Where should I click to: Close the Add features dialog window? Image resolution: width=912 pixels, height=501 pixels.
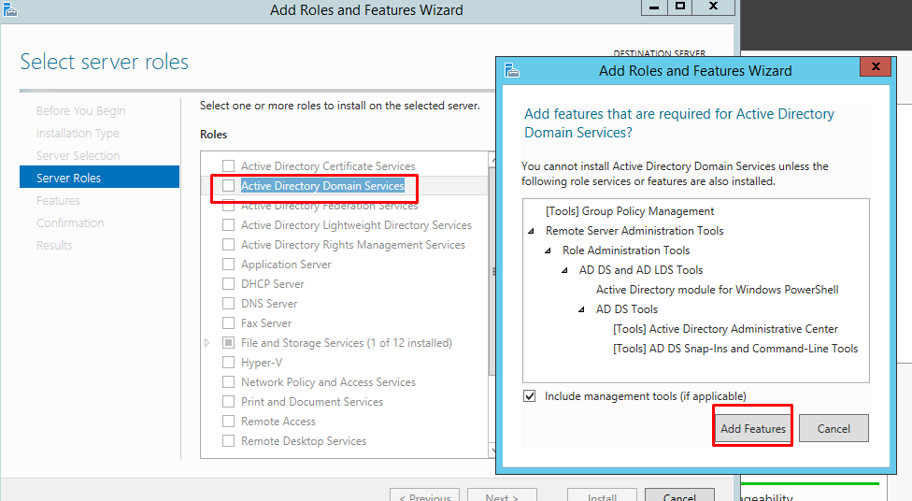point(876,68)
